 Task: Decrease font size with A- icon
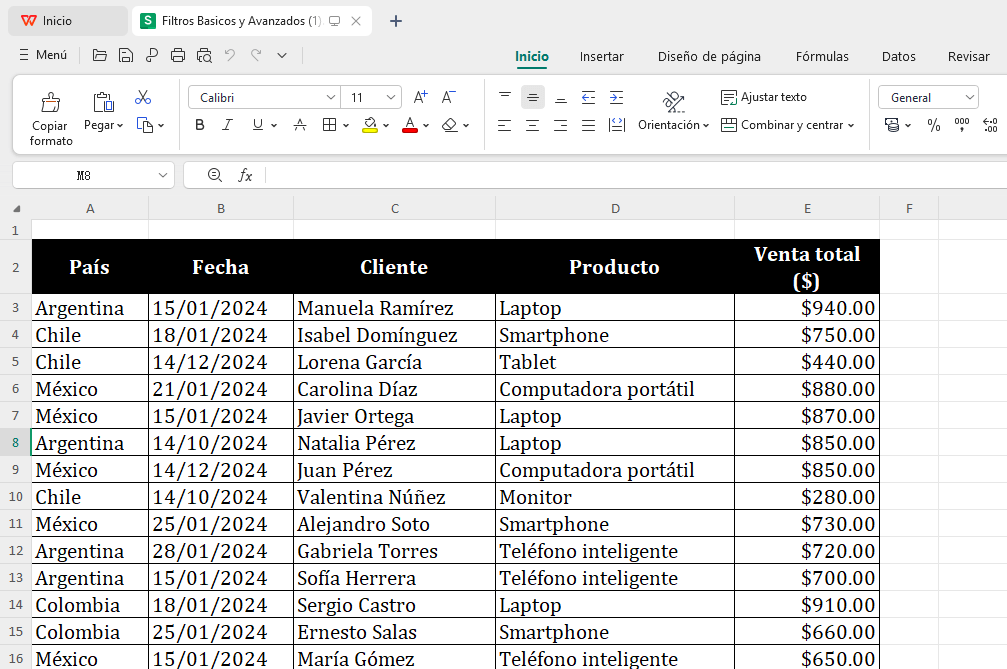click(448, 97)
